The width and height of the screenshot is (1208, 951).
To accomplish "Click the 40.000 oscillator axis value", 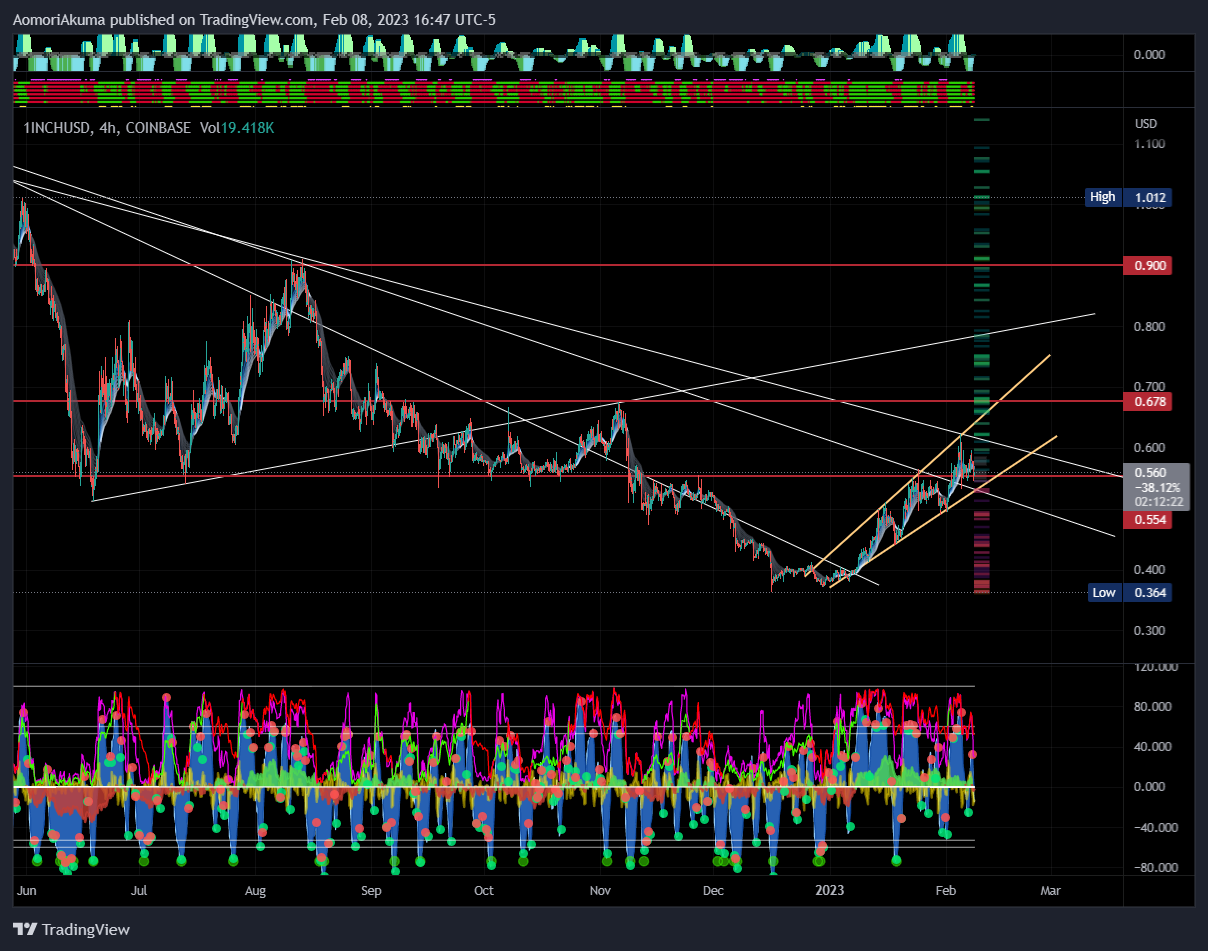I will pos(1153,746).
